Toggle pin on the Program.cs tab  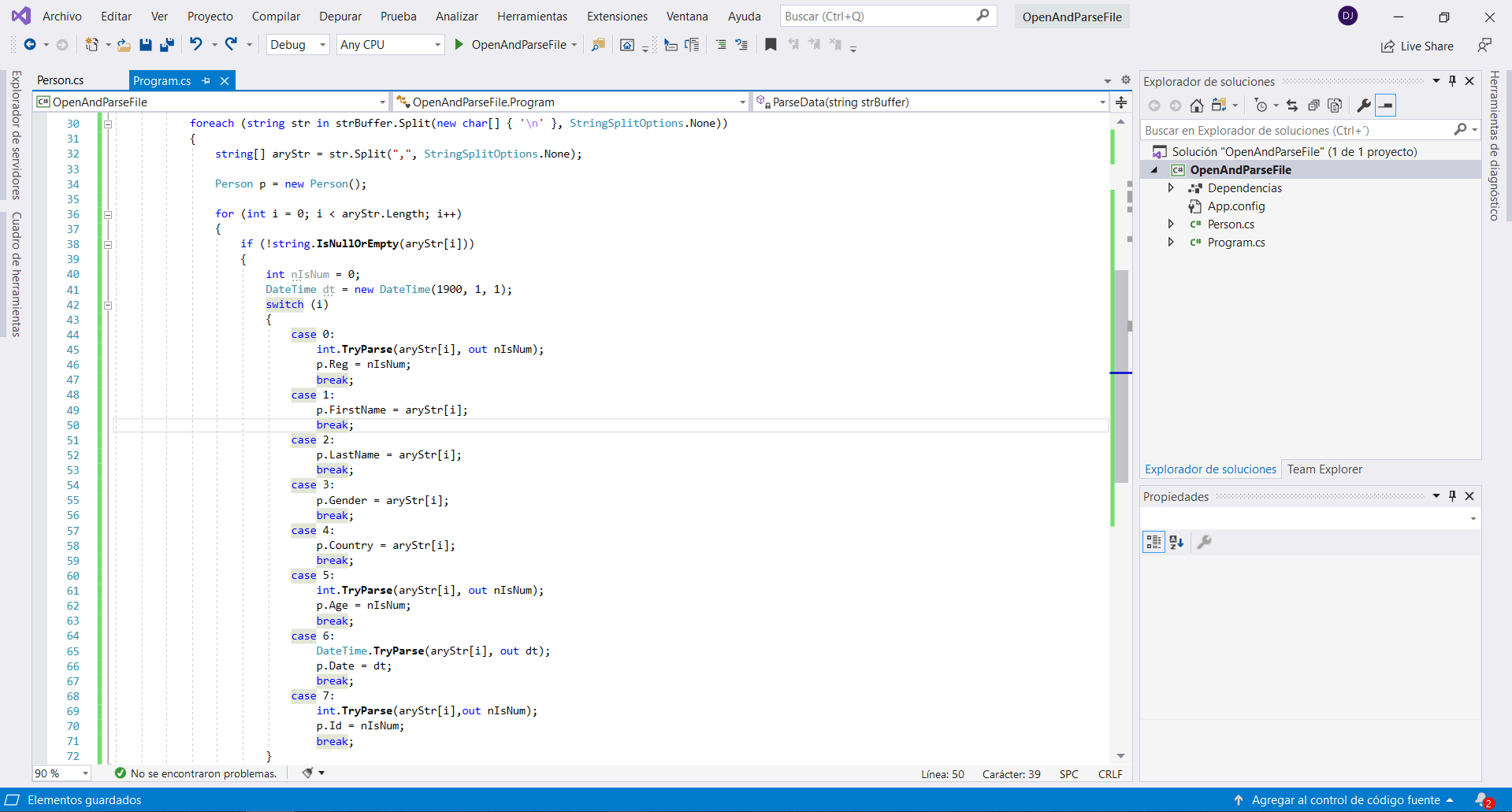206,80
